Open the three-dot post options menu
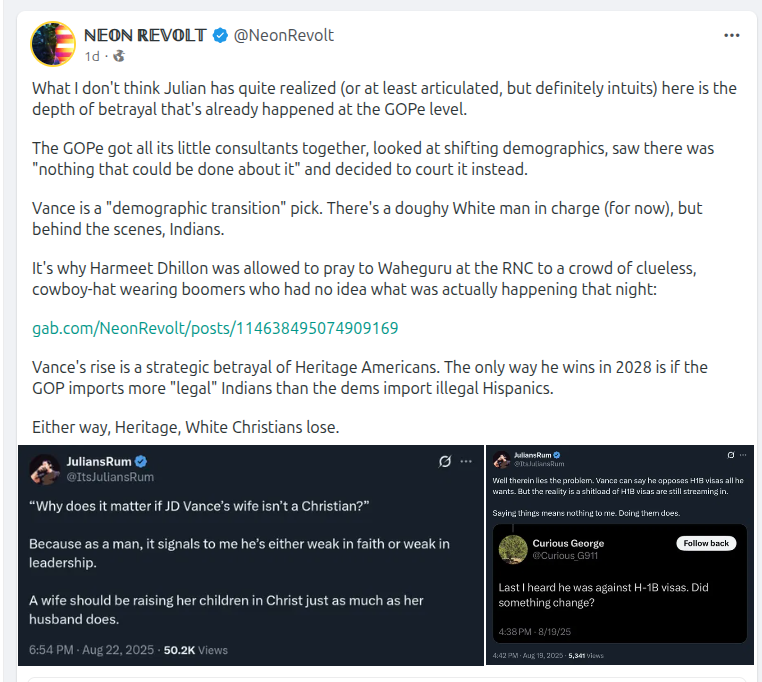Viewport: 762px width, 682px height. [x=731, y=35]
